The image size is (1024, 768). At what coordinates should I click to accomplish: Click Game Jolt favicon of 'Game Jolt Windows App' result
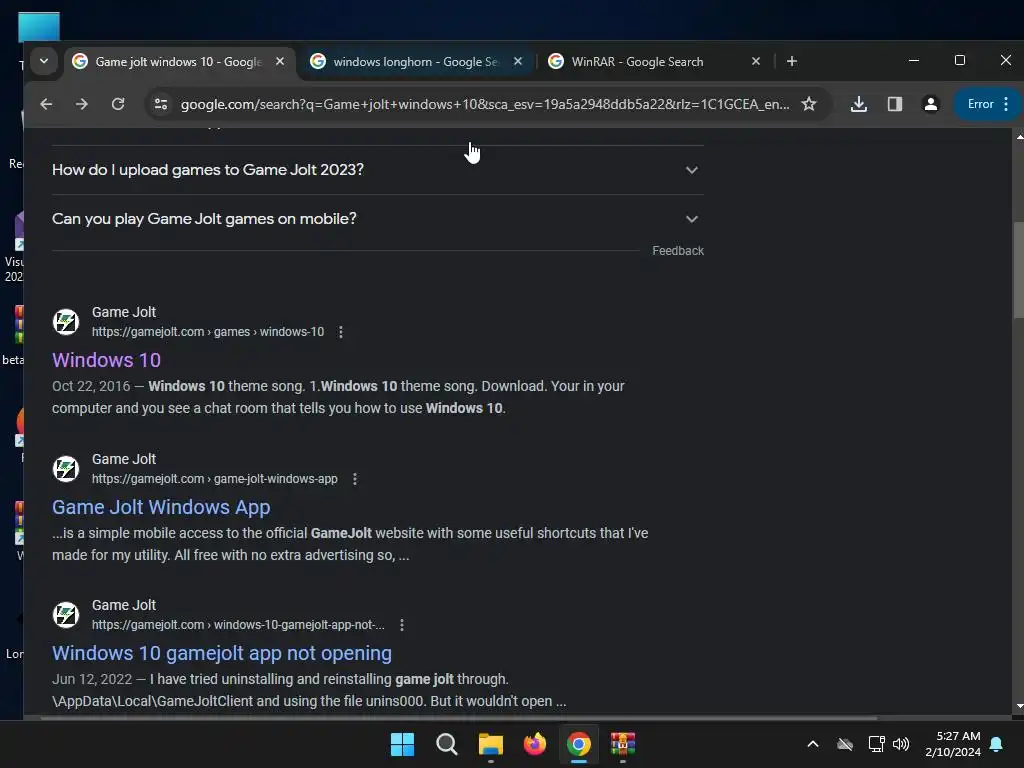[x=66, y=469]
